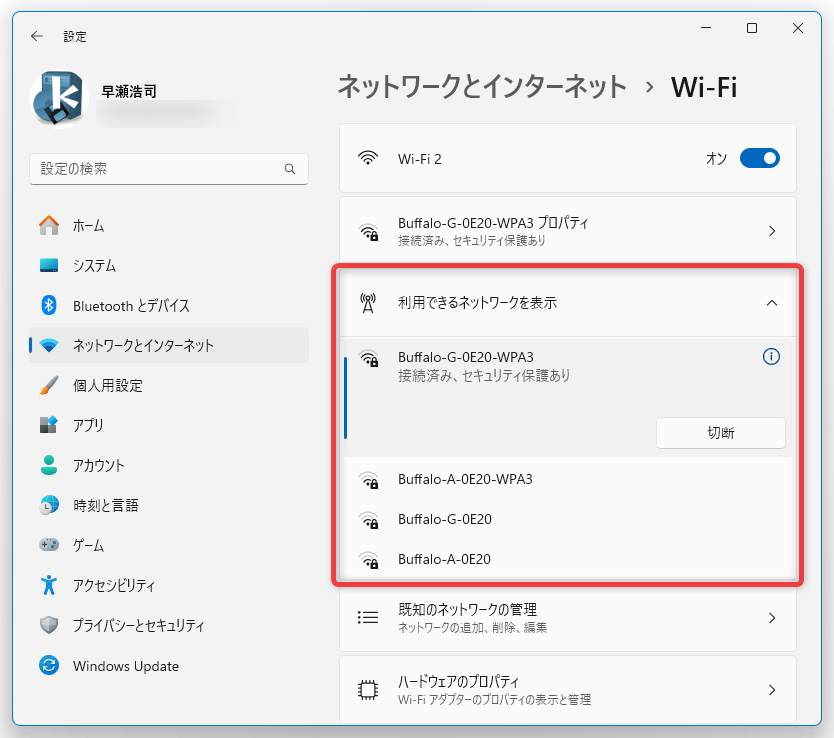Open システム settings page
This screenshot has height=738, width=834.
click(x=169, y=265)
